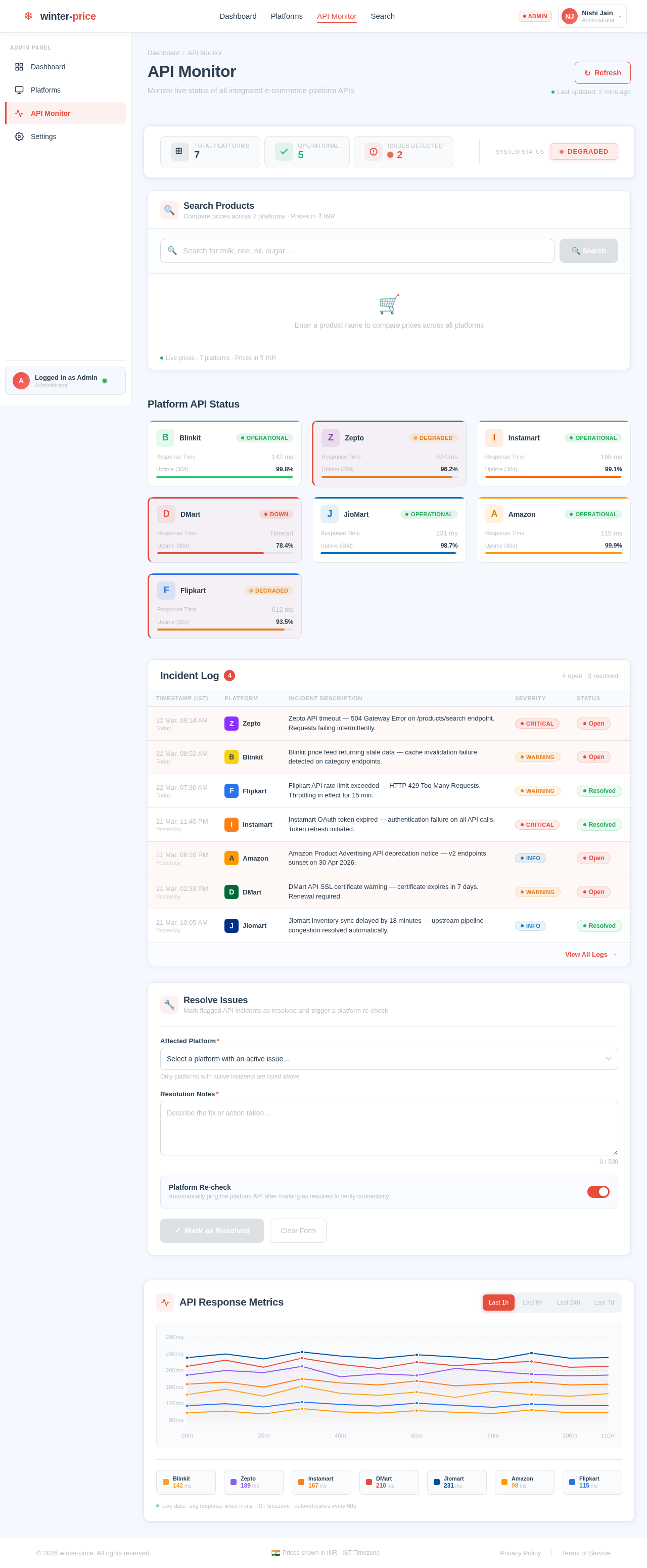
Task: Click the ADMIN role badge in header
Action: 535,17
